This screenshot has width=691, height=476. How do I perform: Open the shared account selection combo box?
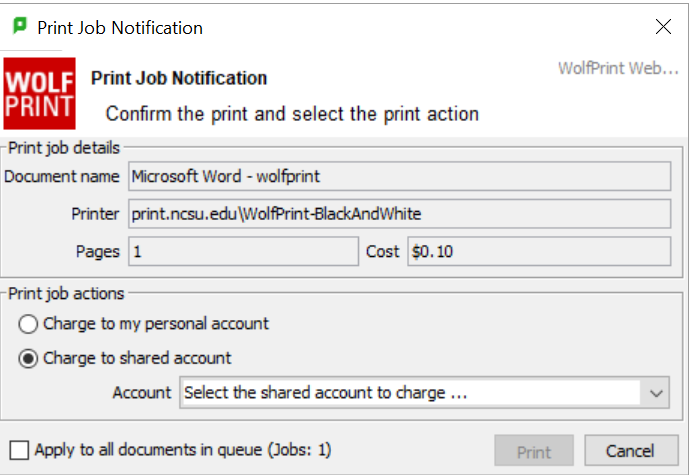[410, 393]
